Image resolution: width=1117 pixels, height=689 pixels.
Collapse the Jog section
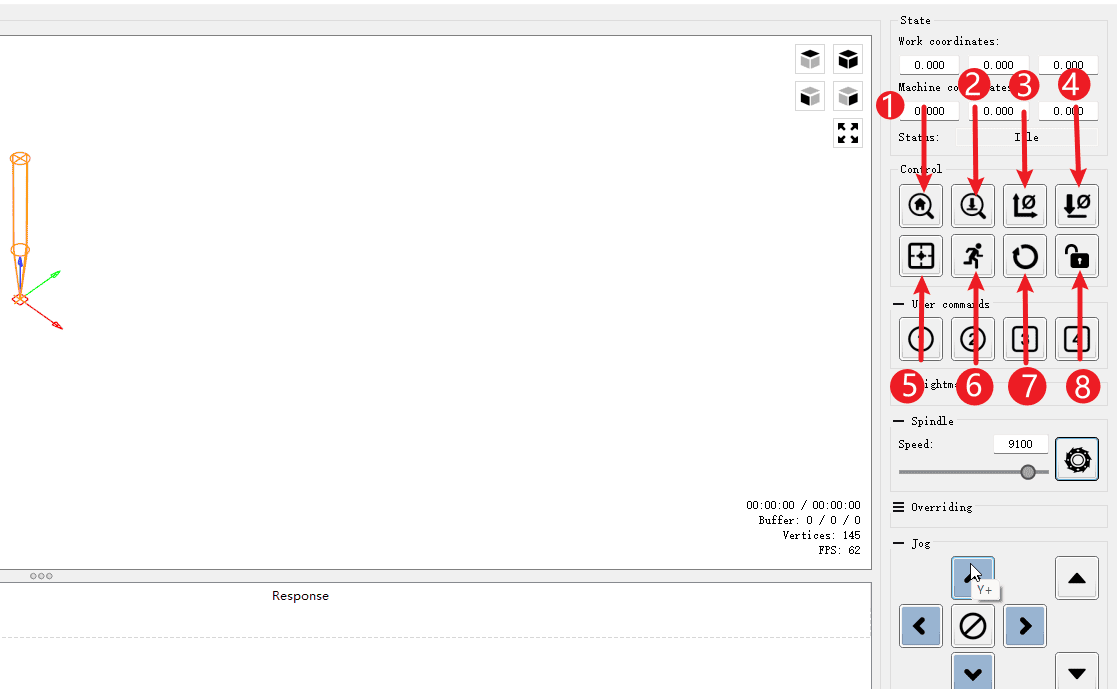tap(899, 543)
